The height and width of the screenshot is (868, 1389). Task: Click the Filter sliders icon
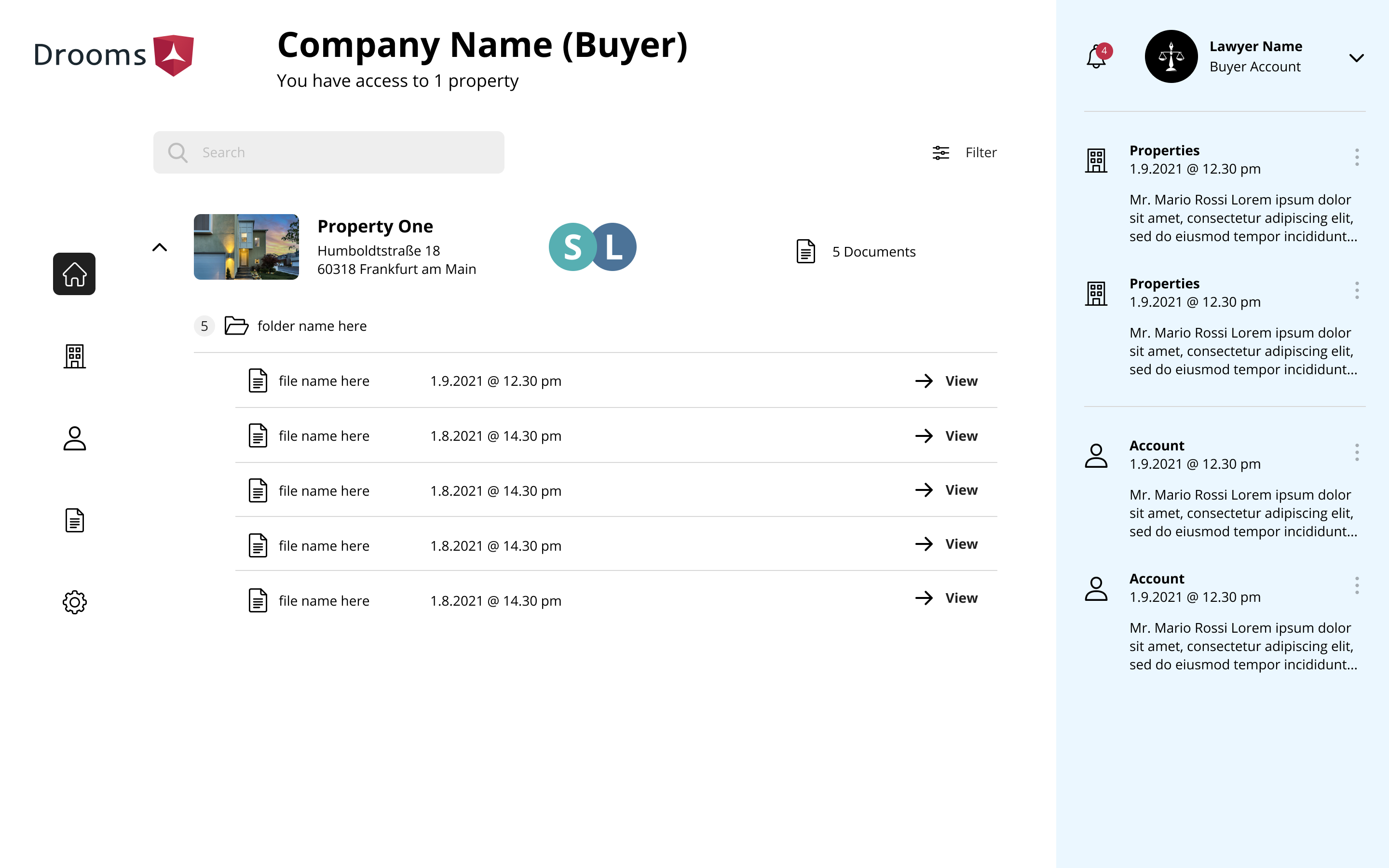tap(941, 152)
